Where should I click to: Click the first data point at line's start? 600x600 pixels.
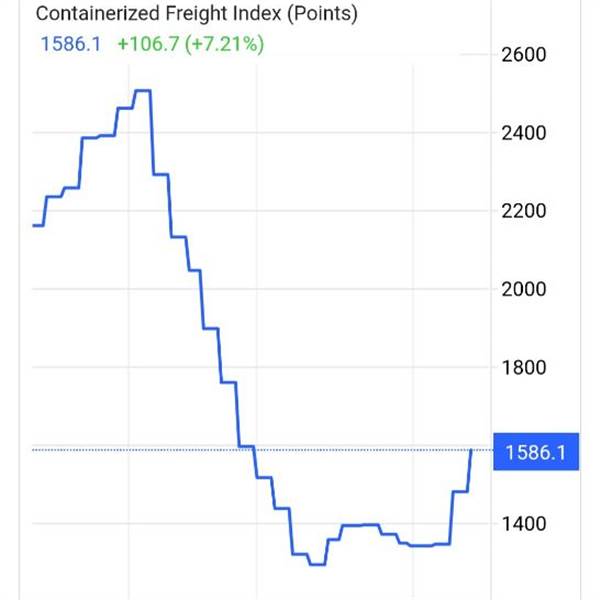[34, 225]
